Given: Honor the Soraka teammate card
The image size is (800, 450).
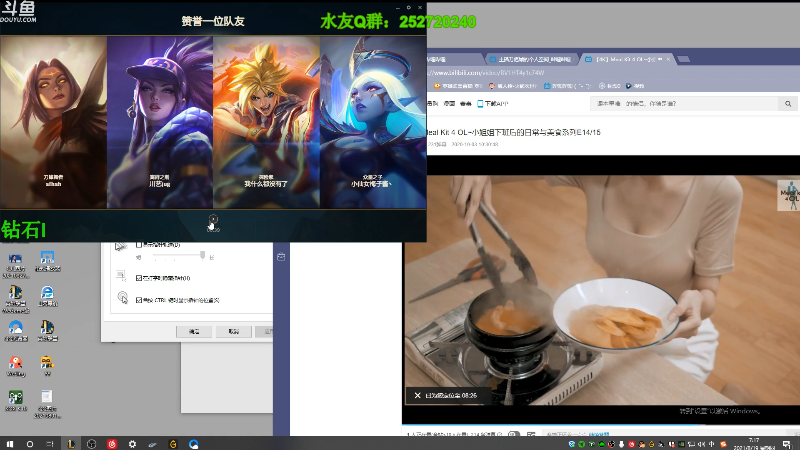Looking at the screenshot, I should [373, 122].
